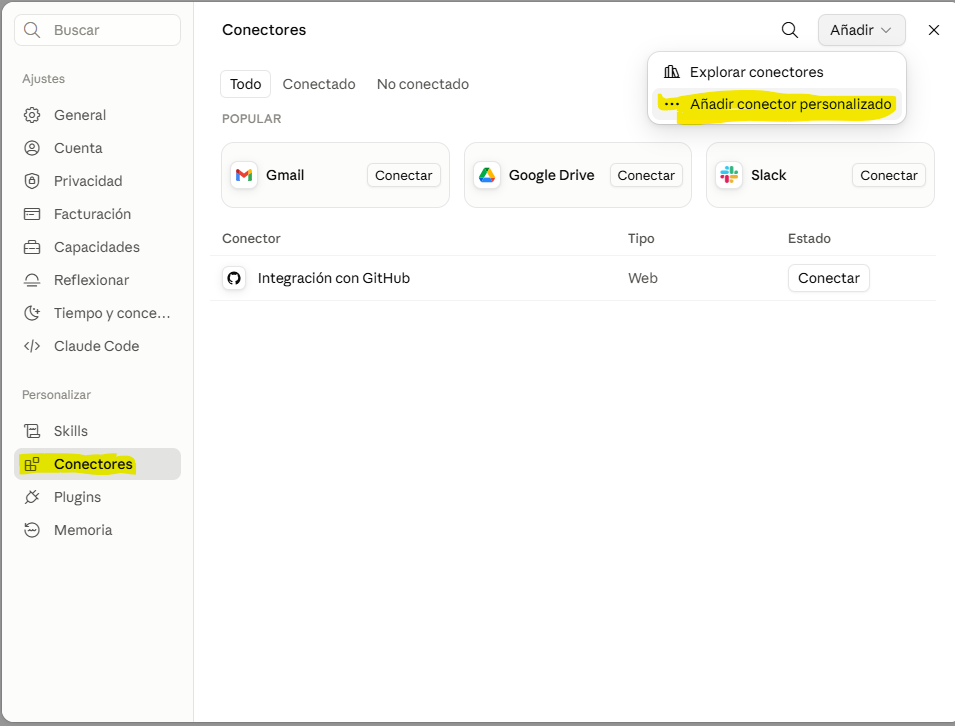This screenshot has height=726, width=955.
Task: Switch to the No conectado tab
Action: click(x=423, y=84)
